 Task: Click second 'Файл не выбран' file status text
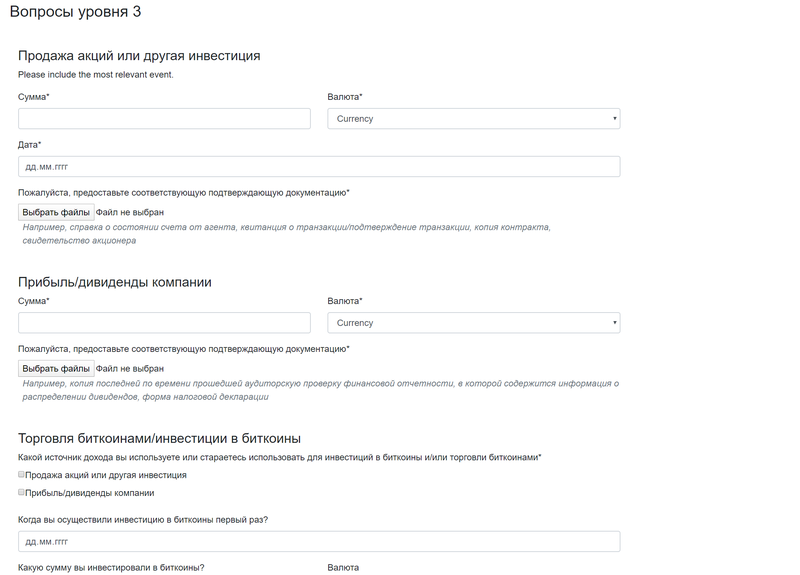(130, 368)
